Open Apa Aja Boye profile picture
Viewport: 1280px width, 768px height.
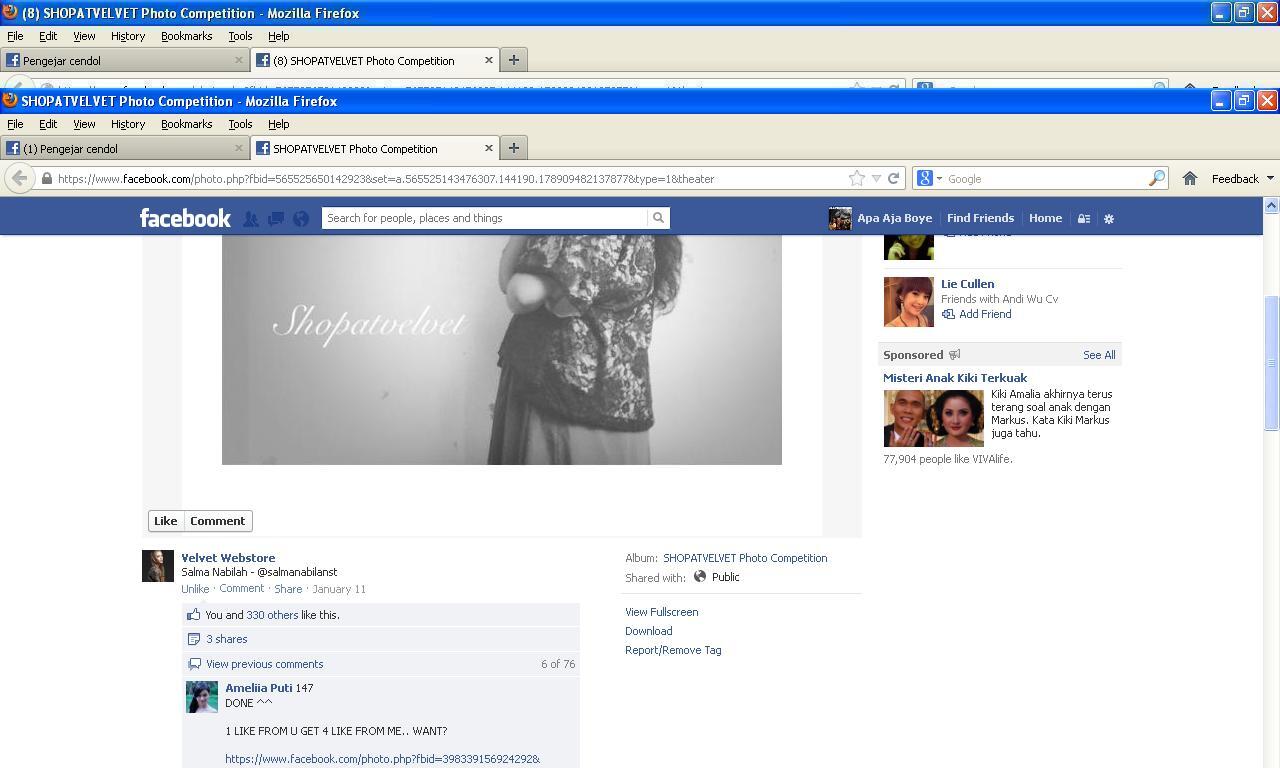pos(840,218)
